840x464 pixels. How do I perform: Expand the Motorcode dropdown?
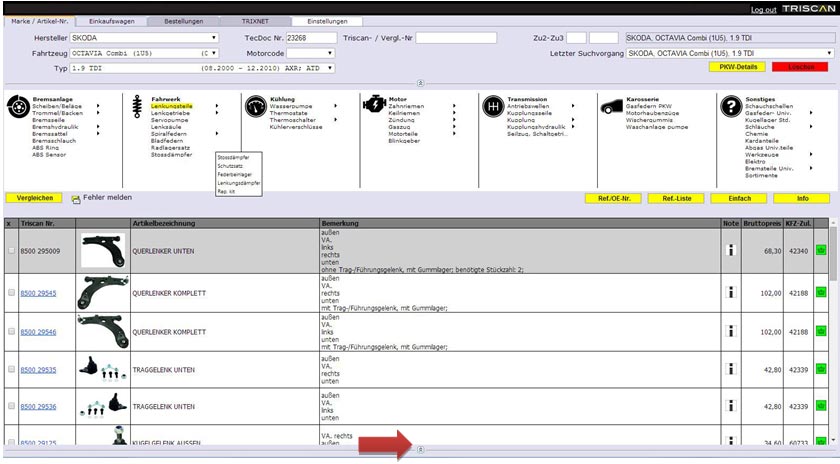312,53
